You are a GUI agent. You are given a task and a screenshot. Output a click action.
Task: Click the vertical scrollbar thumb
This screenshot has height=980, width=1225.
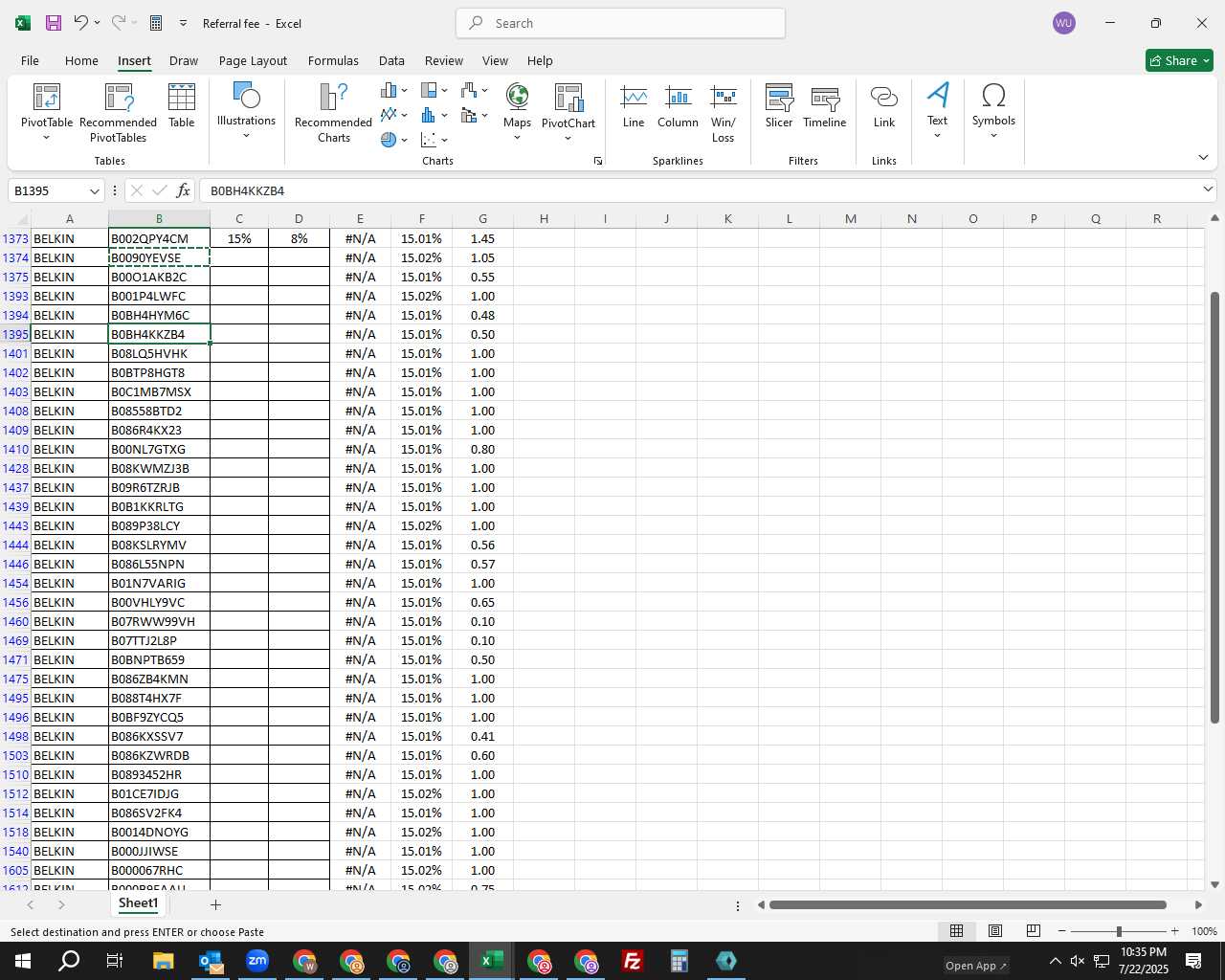pos(1214,507)
